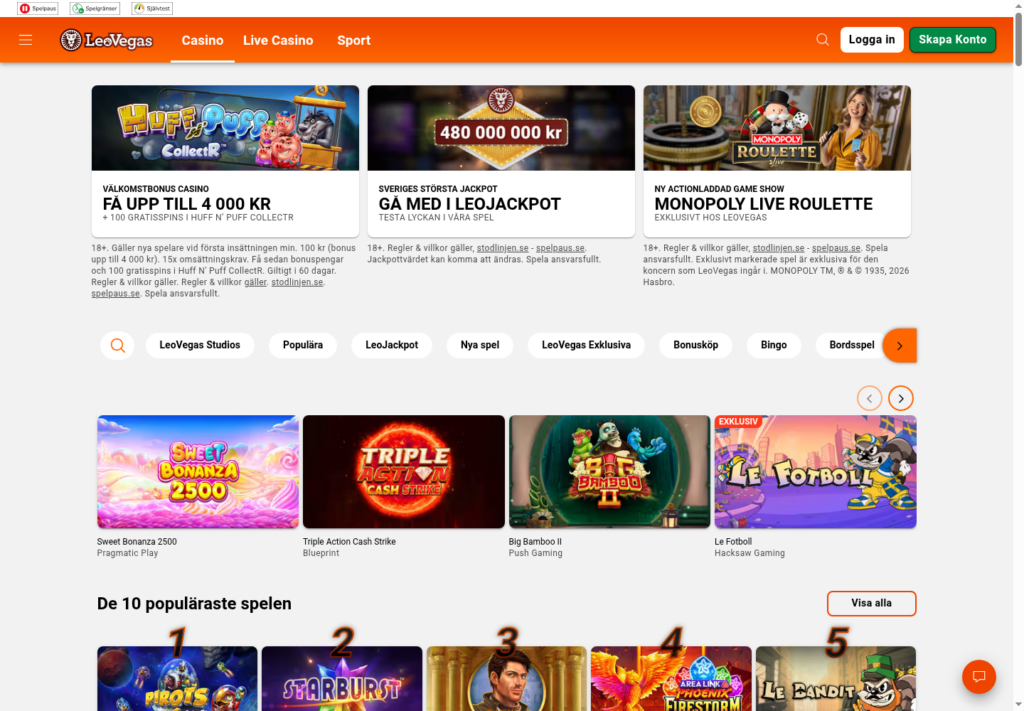
Task: Click the GÅ MED I LEOJACKPOT headline
Action: 470,204
